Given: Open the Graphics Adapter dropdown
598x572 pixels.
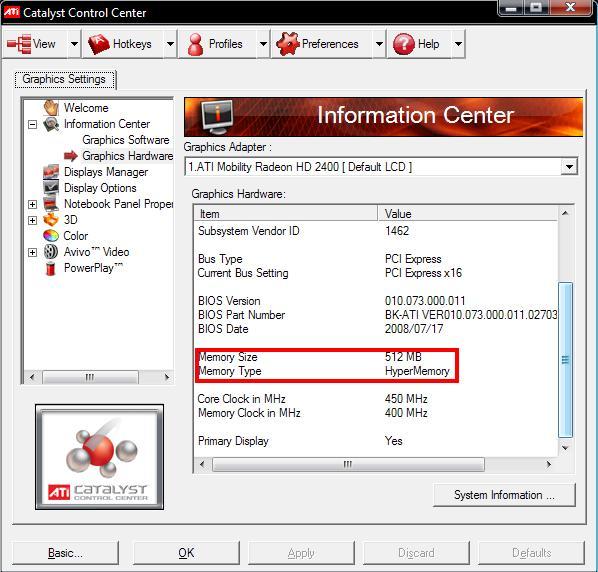Looking at the screenshot, I should (x=569, y=167).
